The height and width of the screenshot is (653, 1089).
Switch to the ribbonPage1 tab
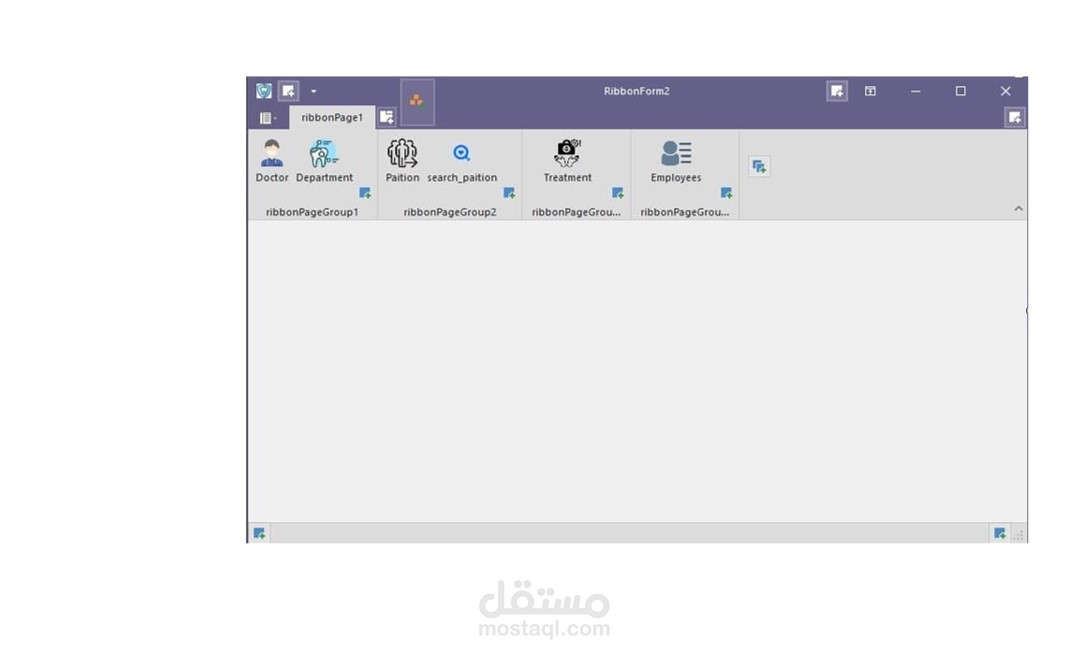pos(332,117)
